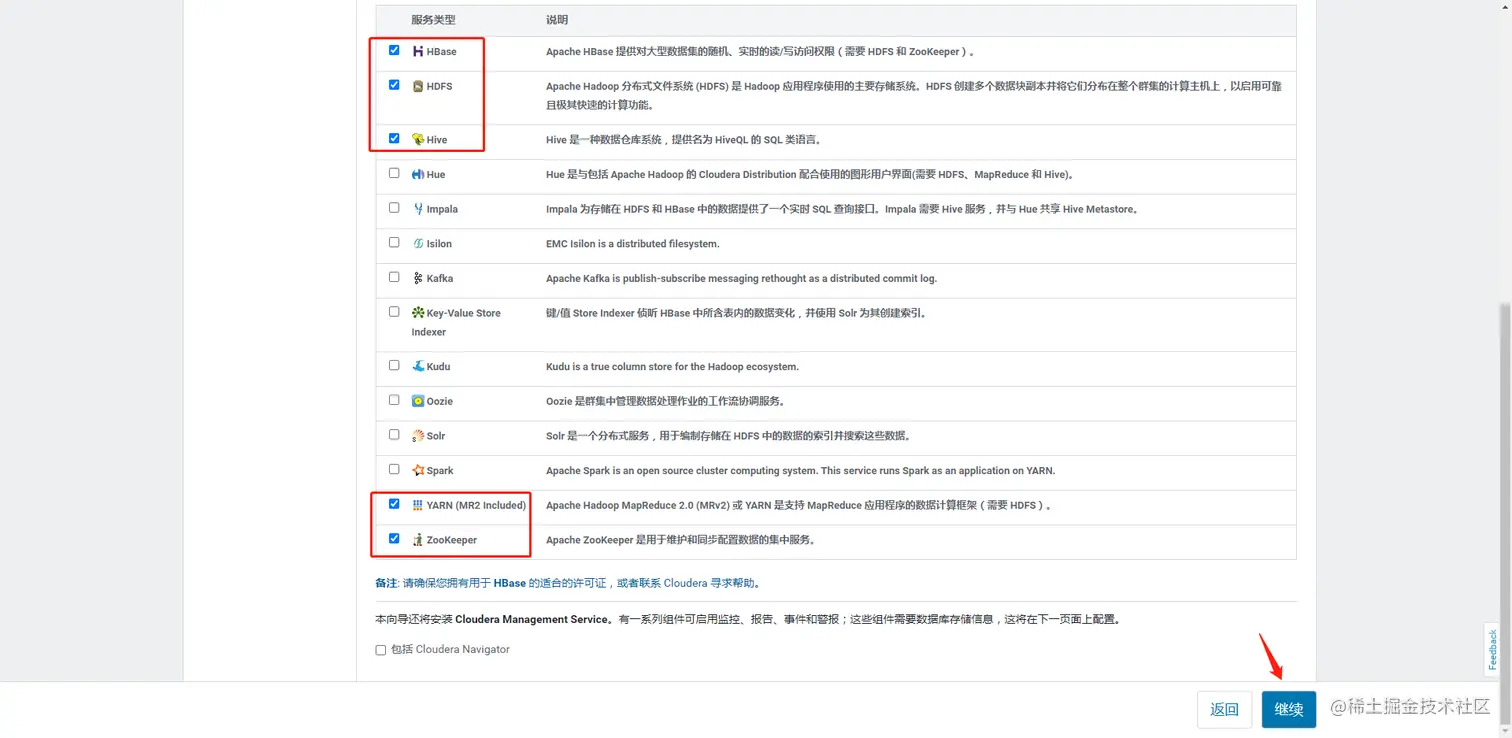Screen dimensions: 1512x738
Task: Click the Apache Spark description text
Action: click(800, 471)
